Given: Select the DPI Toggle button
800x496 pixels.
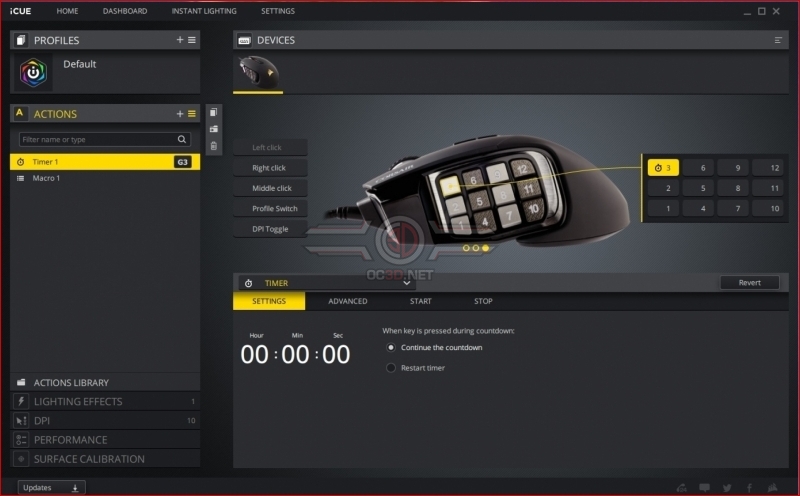Looking at the screenshot, I should pos(270,229).
